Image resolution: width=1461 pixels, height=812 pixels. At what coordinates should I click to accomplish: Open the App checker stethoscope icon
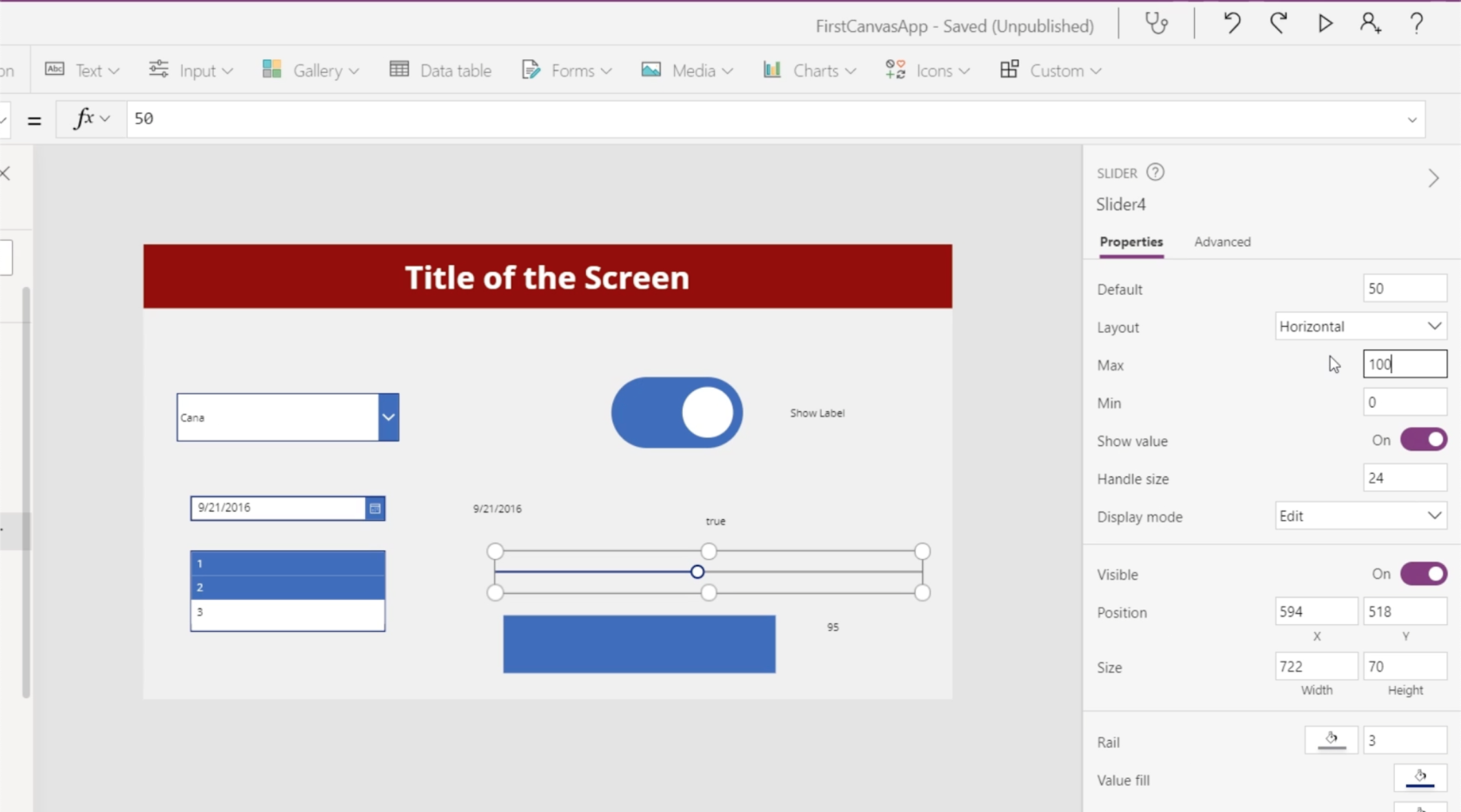point(1157,23)
